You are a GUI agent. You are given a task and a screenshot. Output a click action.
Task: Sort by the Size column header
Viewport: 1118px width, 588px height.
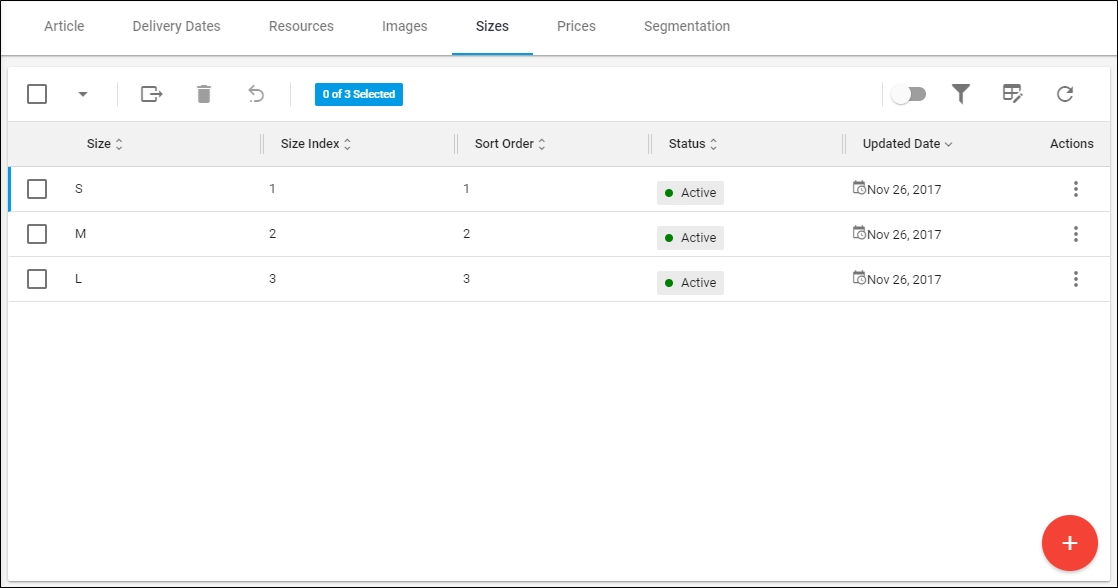(x=105, y=143)
